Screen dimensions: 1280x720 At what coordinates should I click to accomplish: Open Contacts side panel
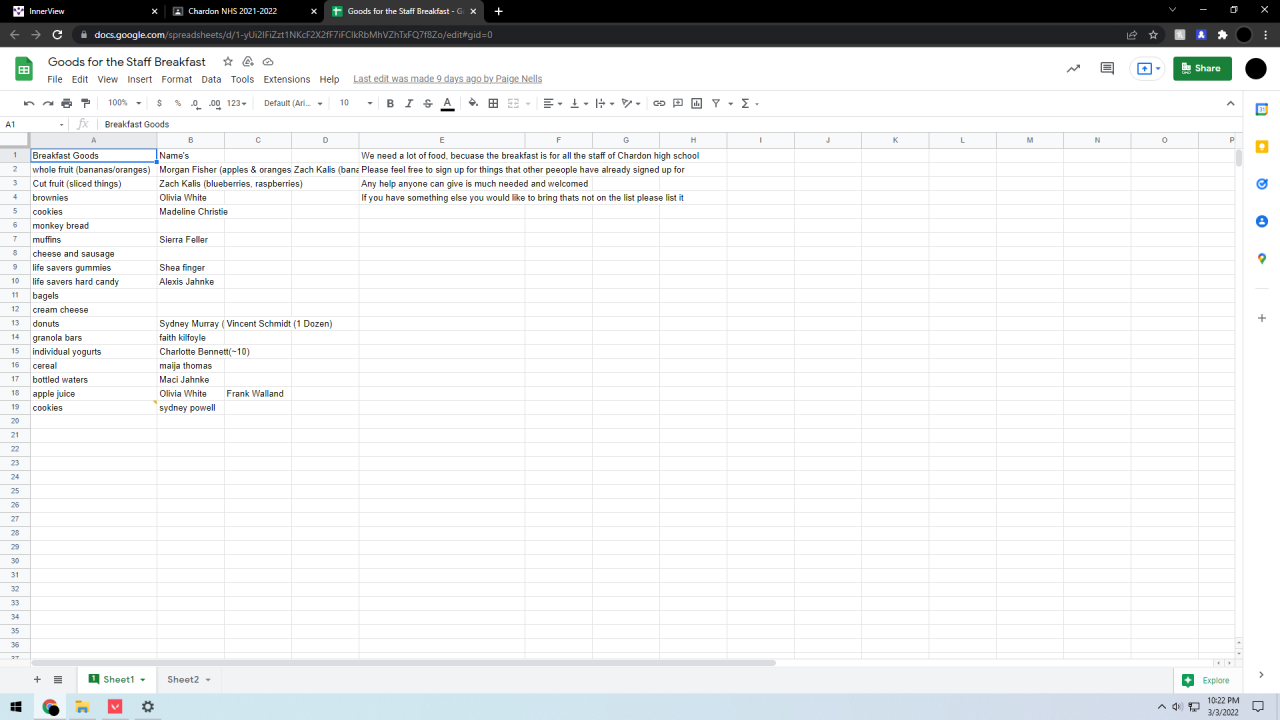[x=1262, y=221]
